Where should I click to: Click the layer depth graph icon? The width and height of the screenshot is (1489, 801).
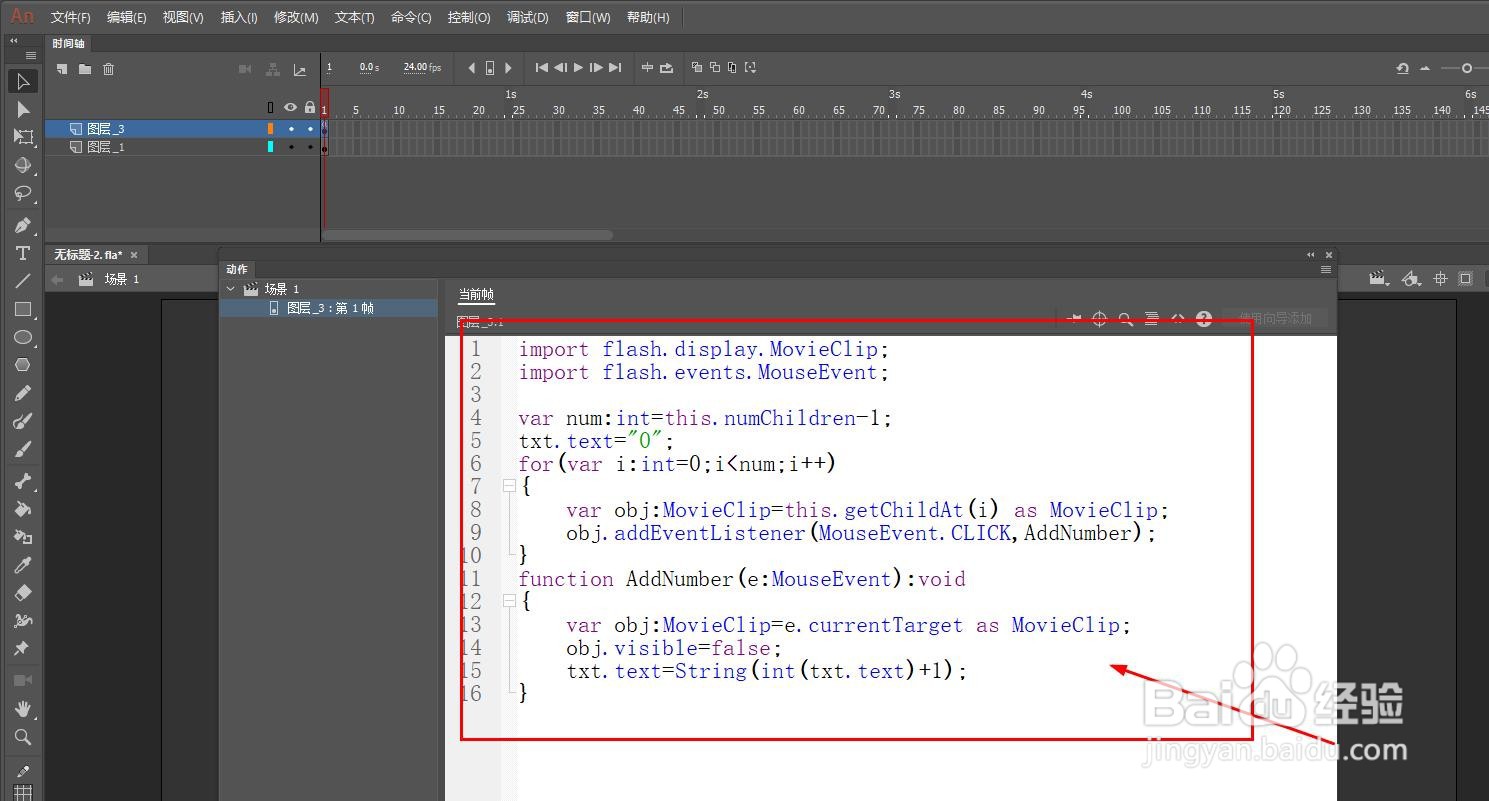click(300, 69)
